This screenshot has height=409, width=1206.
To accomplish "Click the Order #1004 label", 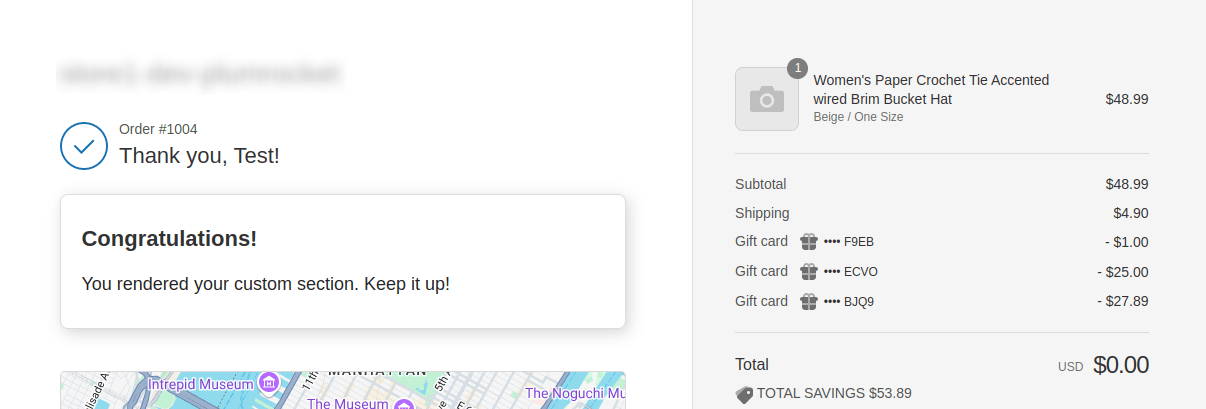I will click(158, 129).
